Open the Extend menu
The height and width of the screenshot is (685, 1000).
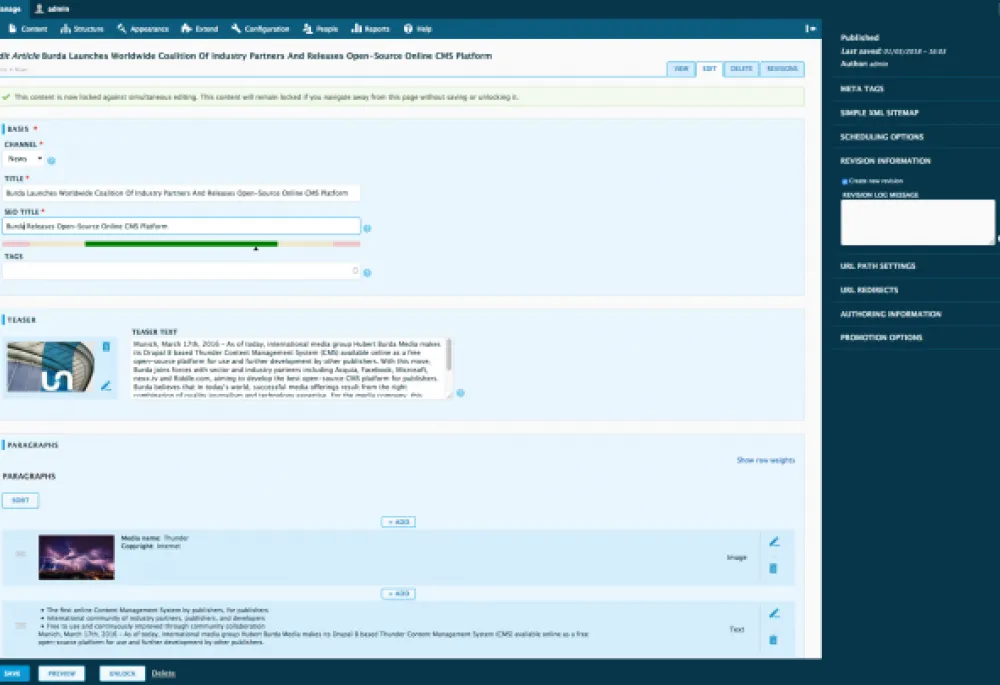pos(200,29)
